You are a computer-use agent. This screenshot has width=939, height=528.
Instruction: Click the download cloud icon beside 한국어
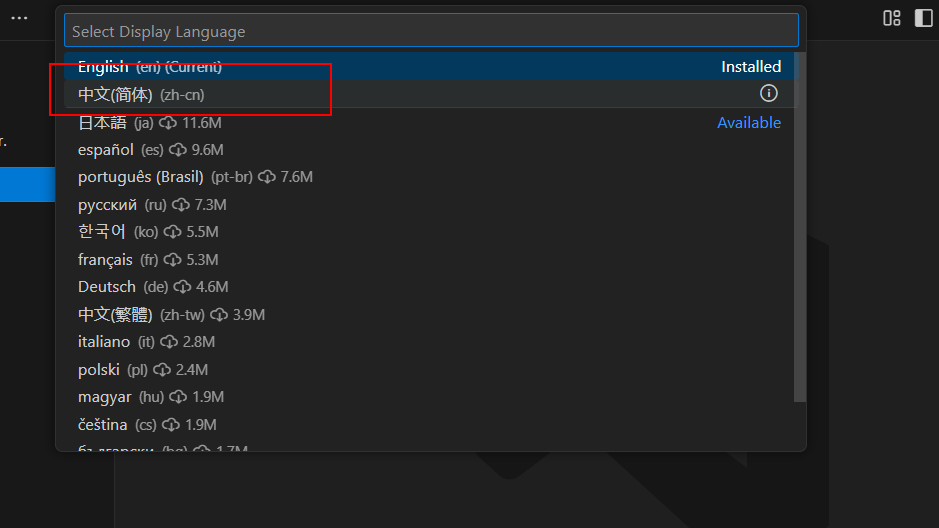172,232
